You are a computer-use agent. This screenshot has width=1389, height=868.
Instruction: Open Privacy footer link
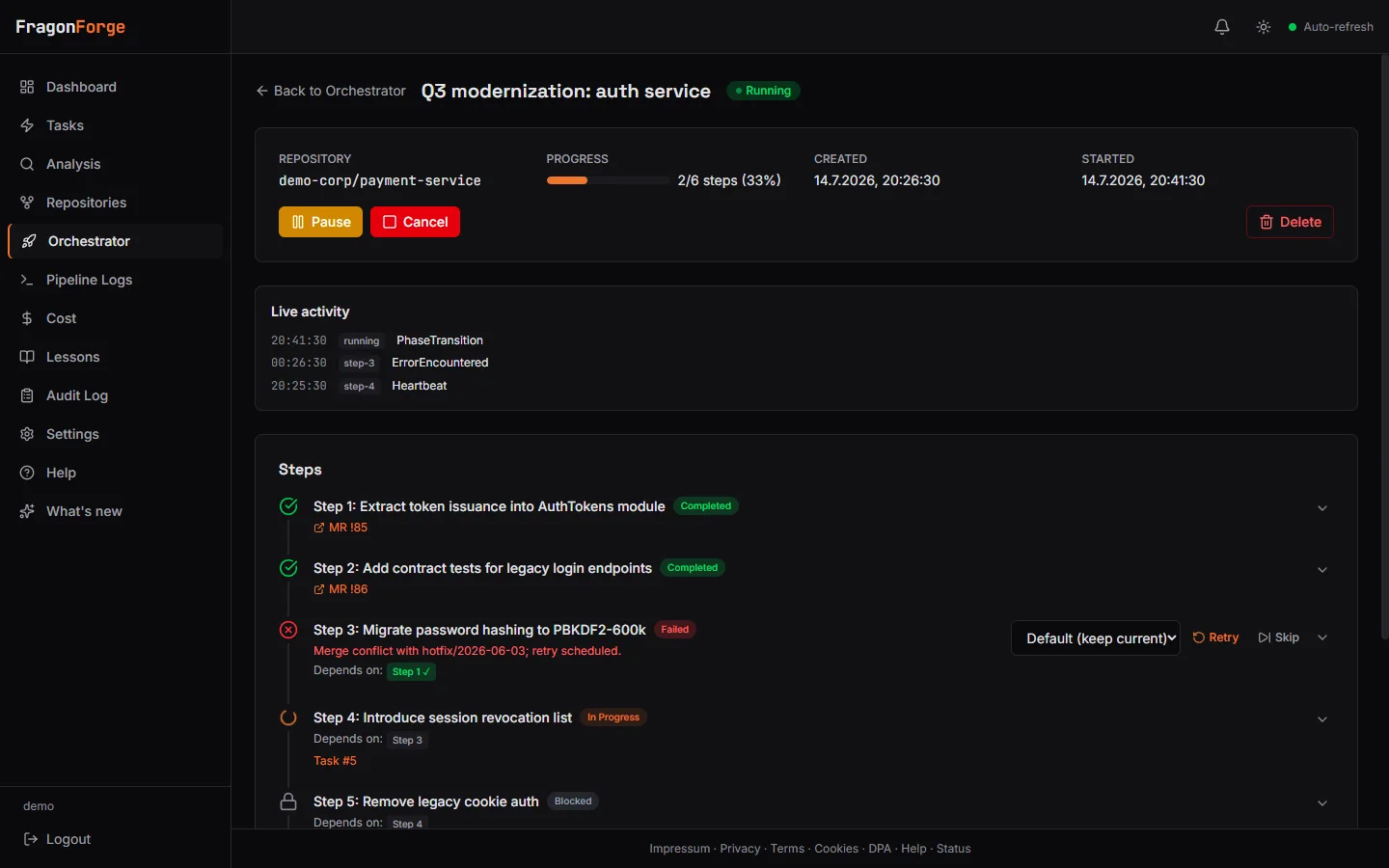pos(740,849)
